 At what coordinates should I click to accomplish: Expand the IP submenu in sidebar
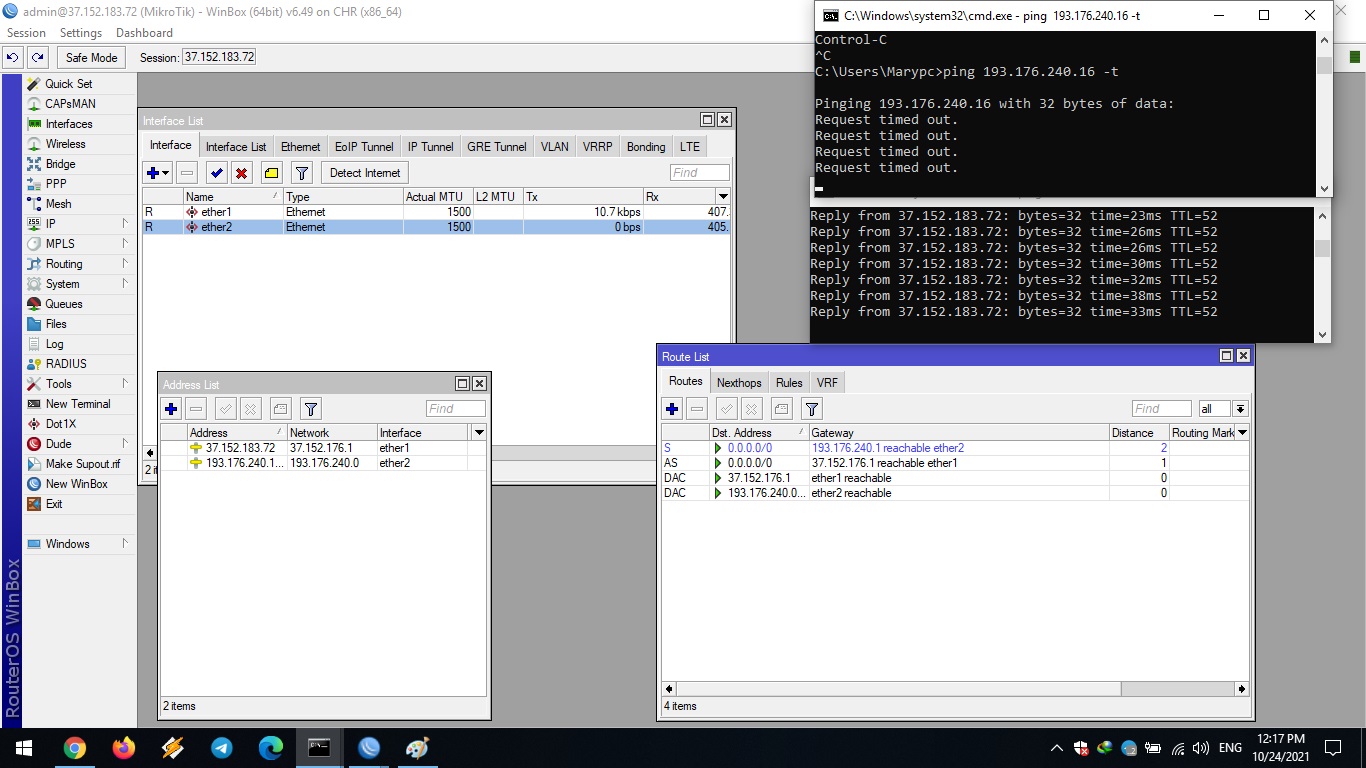pos(125,224)
